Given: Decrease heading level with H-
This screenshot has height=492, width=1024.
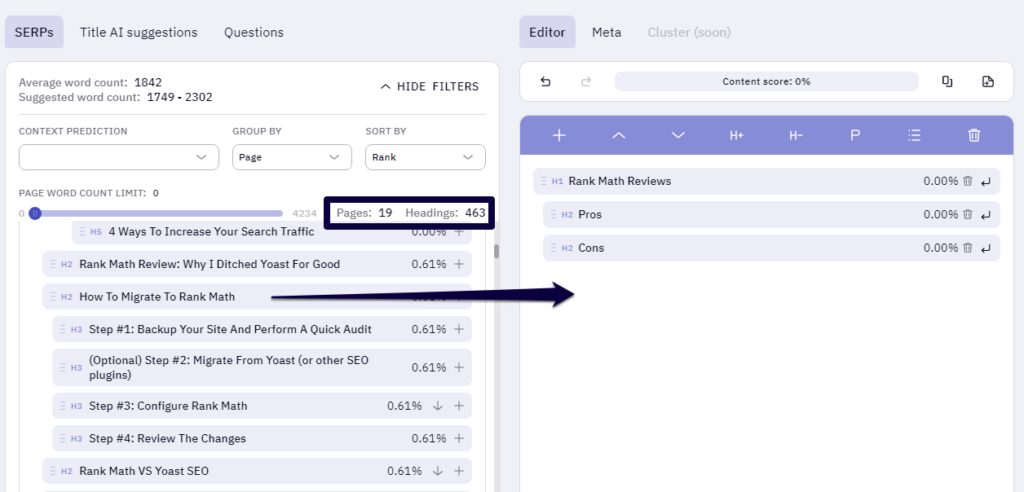Looking at the screenshot, I should [795, 135].
